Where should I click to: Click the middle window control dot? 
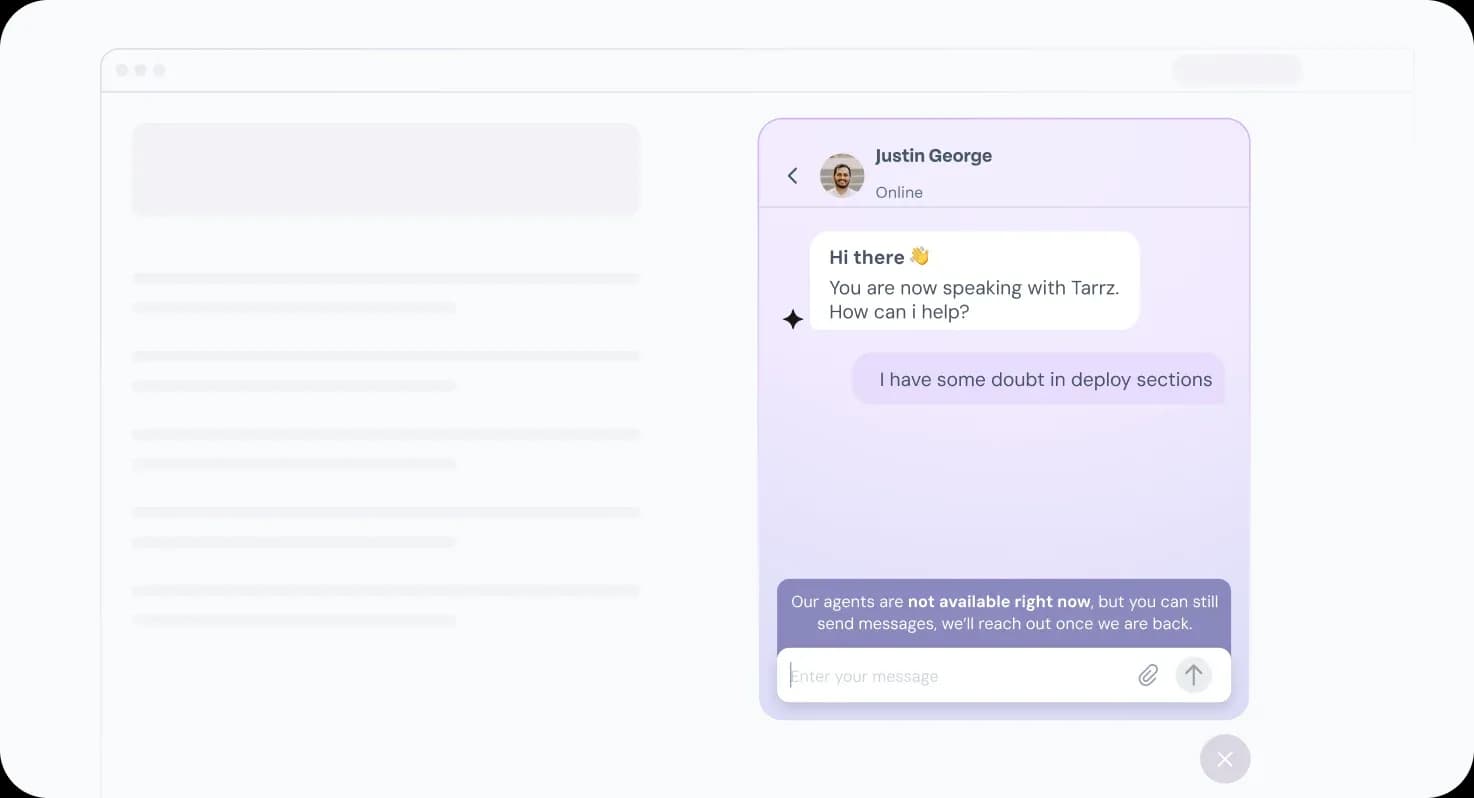(141, 70)
